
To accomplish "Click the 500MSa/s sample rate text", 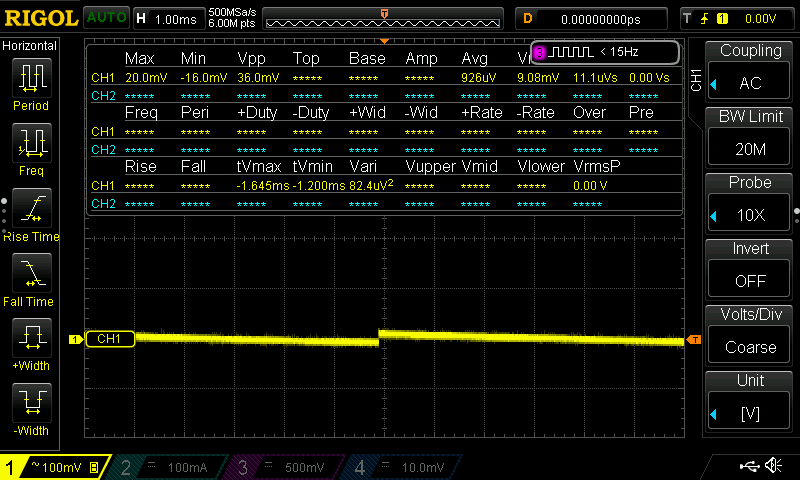I will [232, 12].
